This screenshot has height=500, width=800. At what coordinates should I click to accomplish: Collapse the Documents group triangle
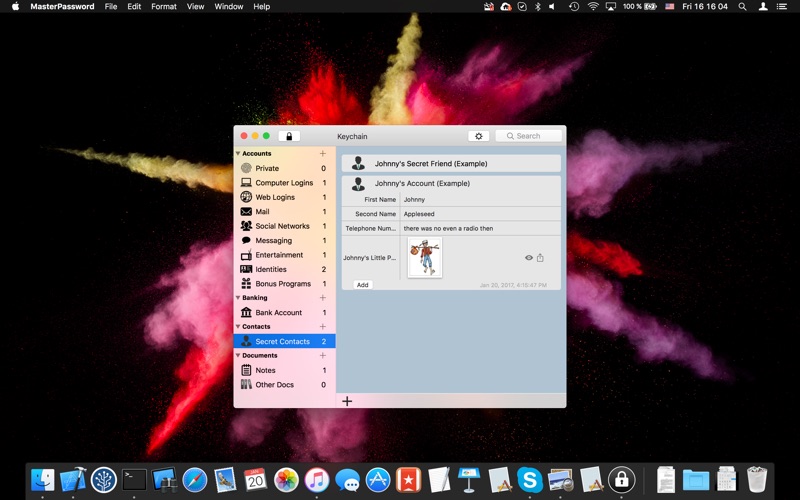[x=238, y=356]
